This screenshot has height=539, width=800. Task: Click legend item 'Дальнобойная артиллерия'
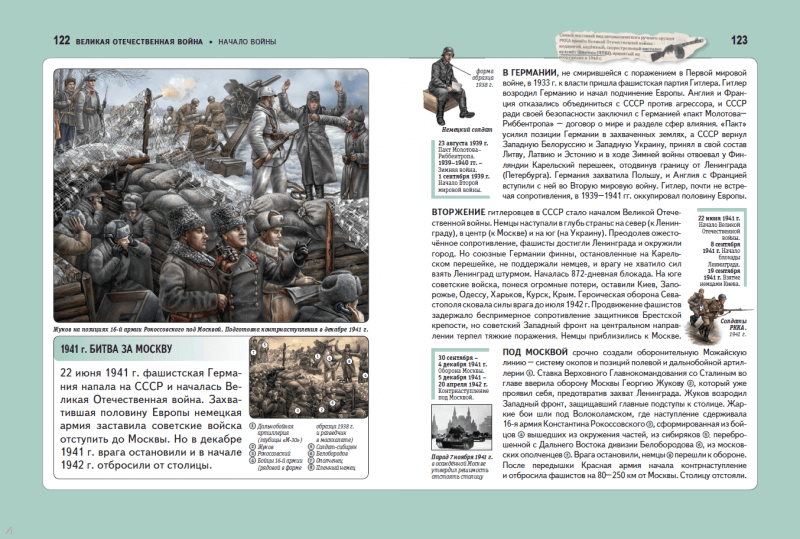[276, 433]
